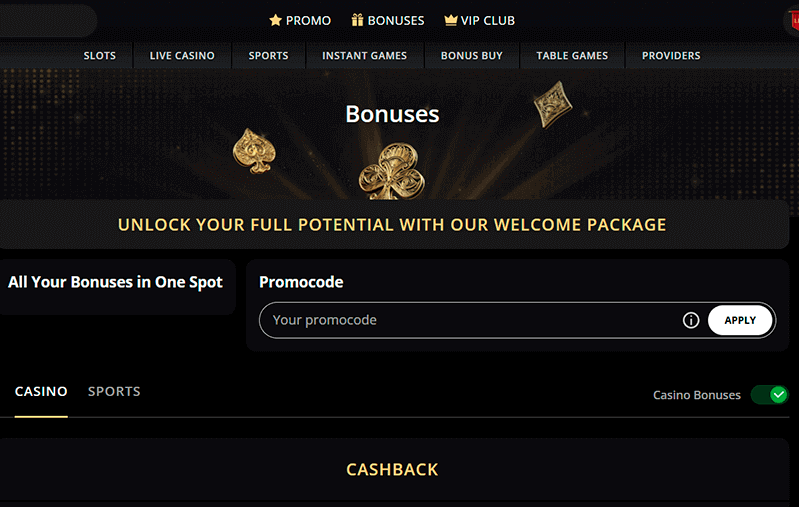Switch to the SPORTS bonuses tab
The height and width of the screenshot is (507, 799).
pos(114,391)
